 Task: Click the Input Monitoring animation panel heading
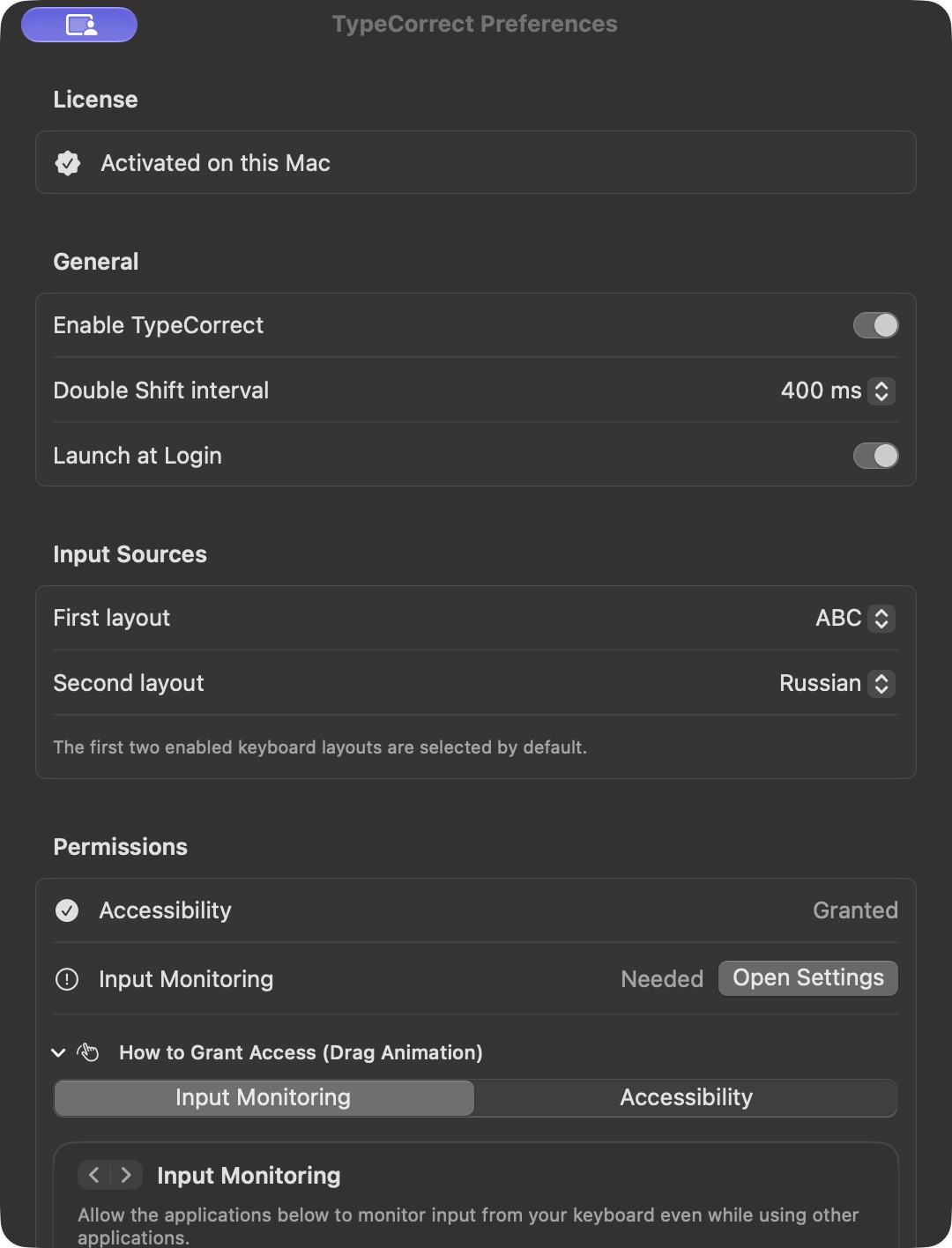click(x=249, y=1175)
